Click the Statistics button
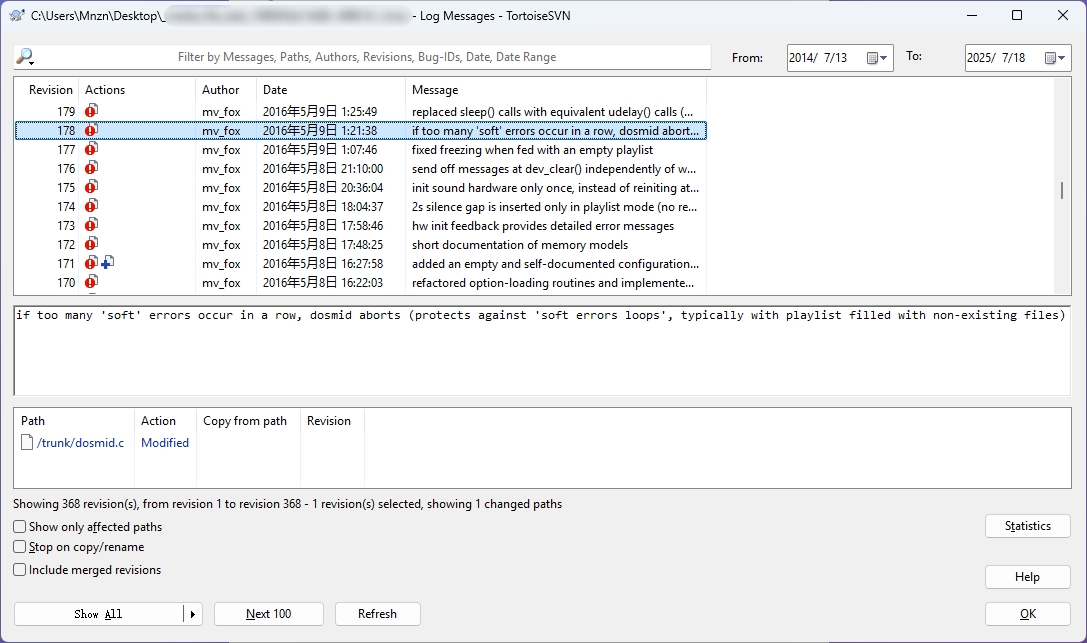Viewport: 1087px width, 643px height. point(1027,526)
